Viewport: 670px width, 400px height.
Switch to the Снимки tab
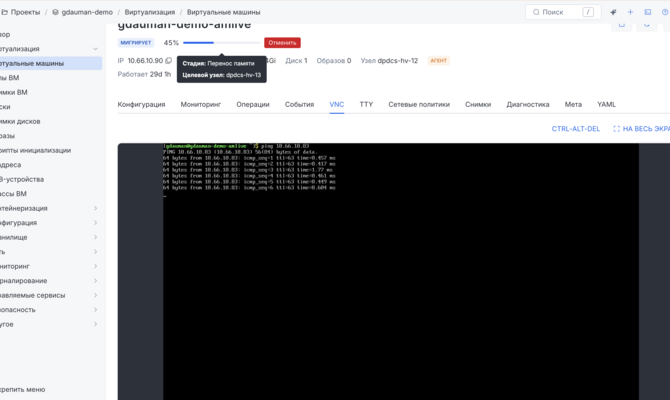click(478, 104)
